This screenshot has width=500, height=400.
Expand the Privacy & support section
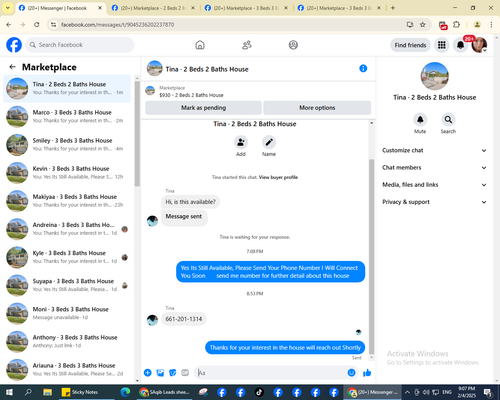click(434, 202)
